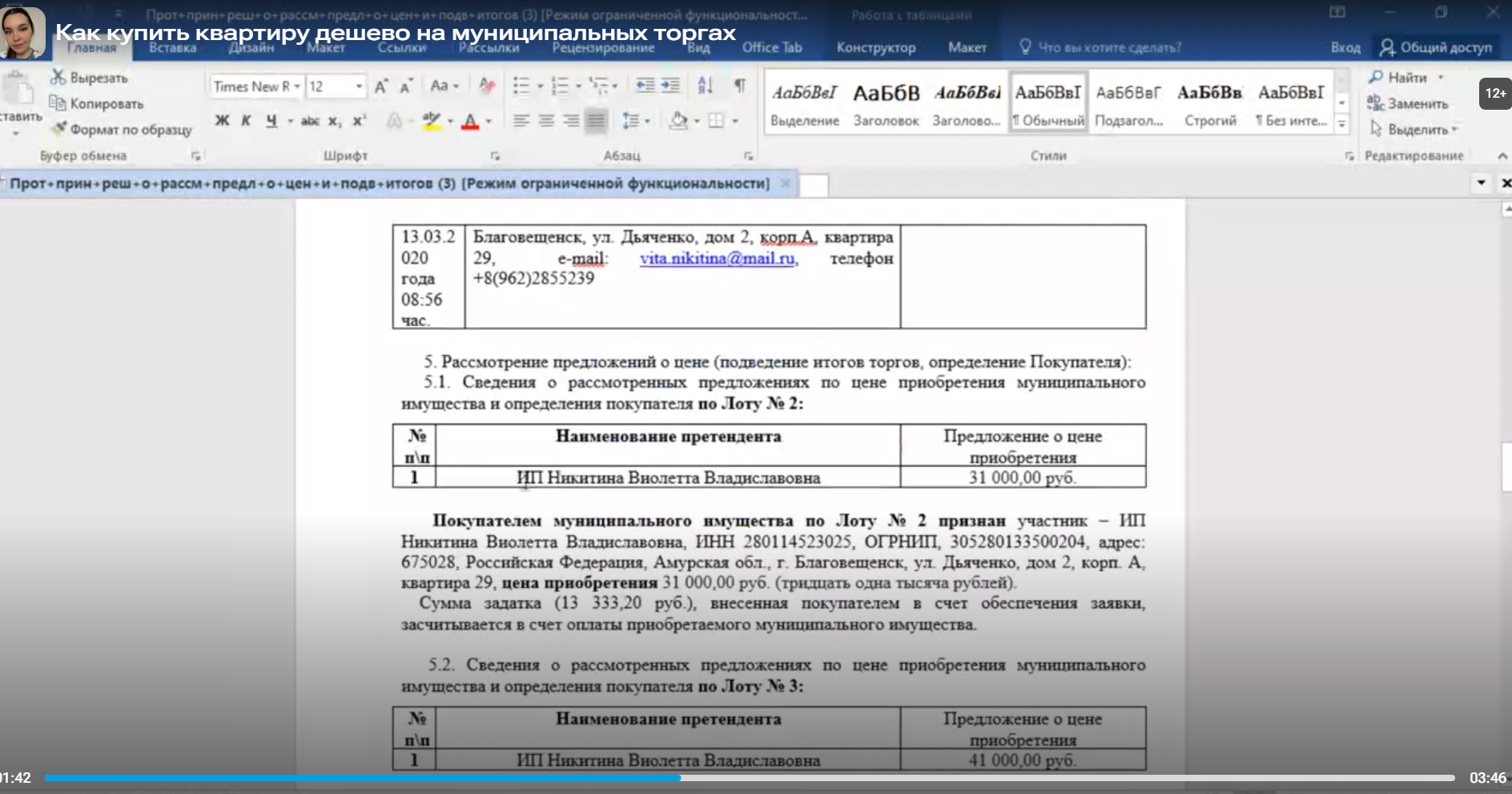Image resolution: width=1512 pixels, height=794 pixels.
Task: Apply subscript x₂ formatting
Action: click(x=335, y=121)
